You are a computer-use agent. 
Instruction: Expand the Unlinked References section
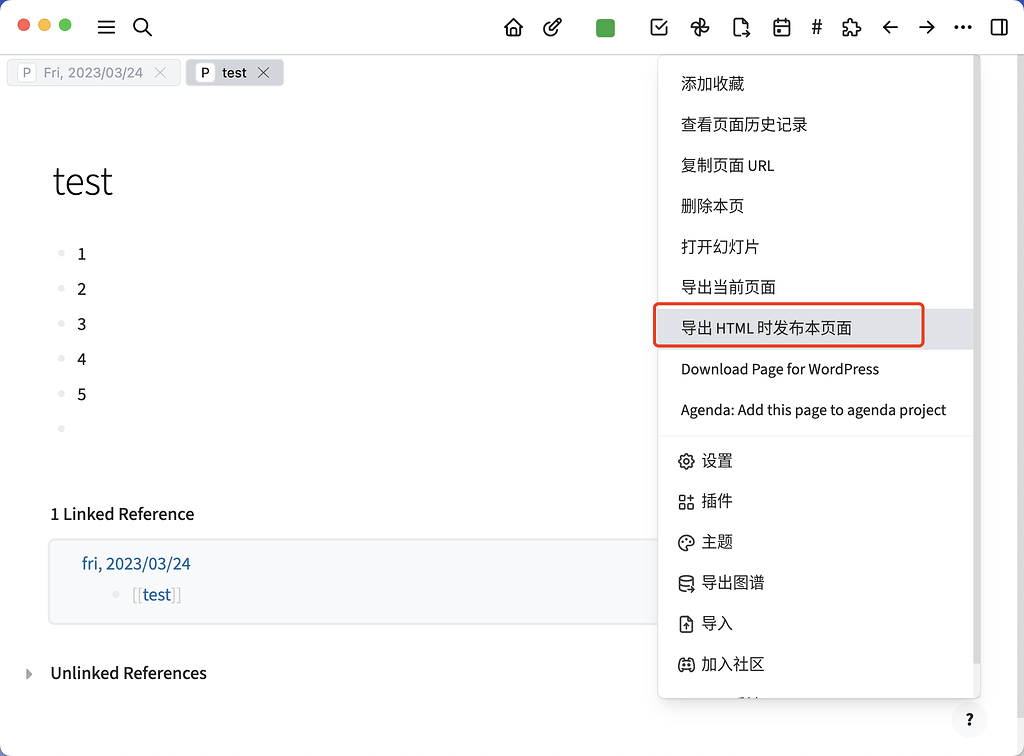point(31,673)
